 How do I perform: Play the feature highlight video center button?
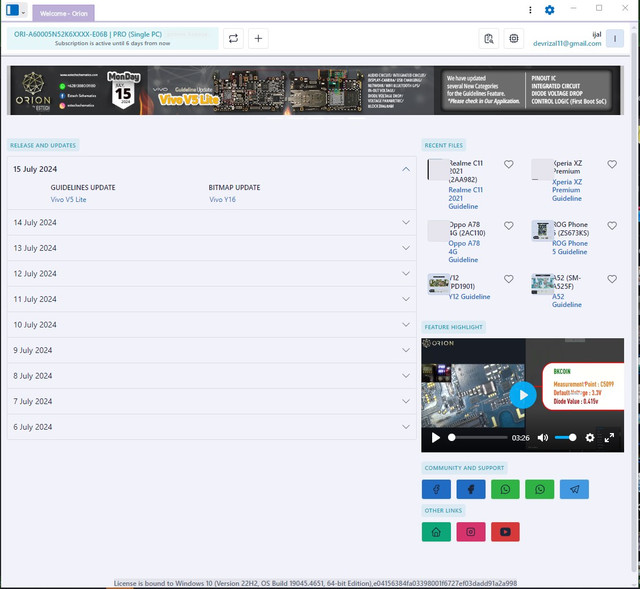click(523, 395)
